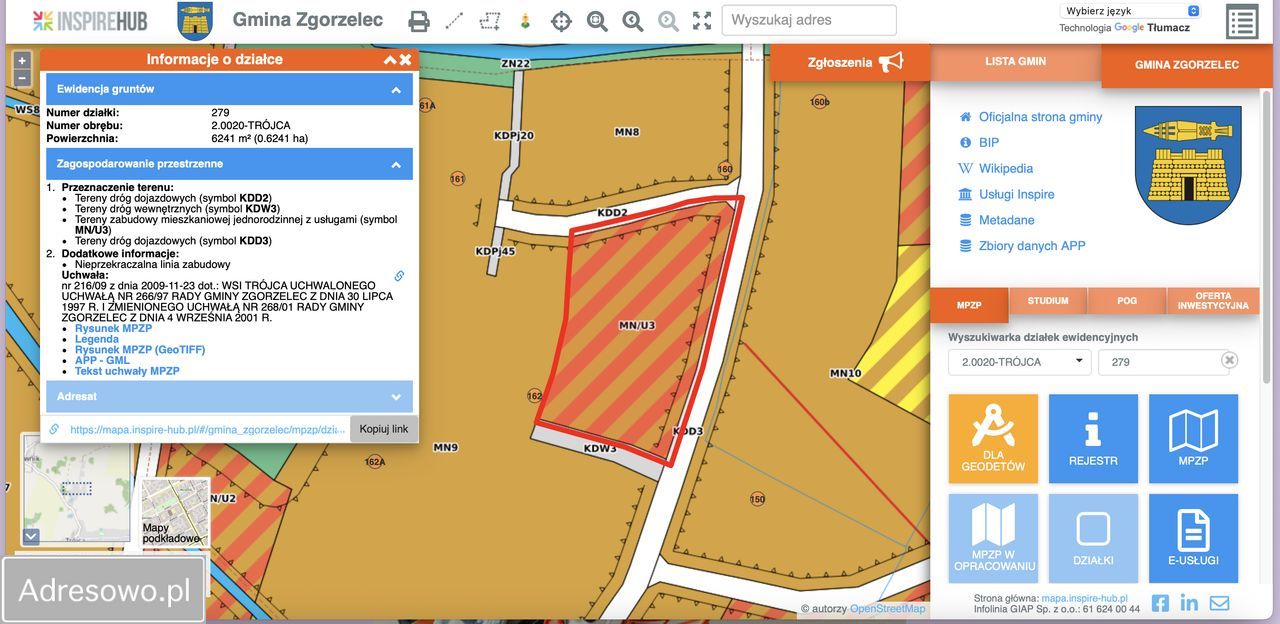Click the map zoom out minus button

(22, 78)
